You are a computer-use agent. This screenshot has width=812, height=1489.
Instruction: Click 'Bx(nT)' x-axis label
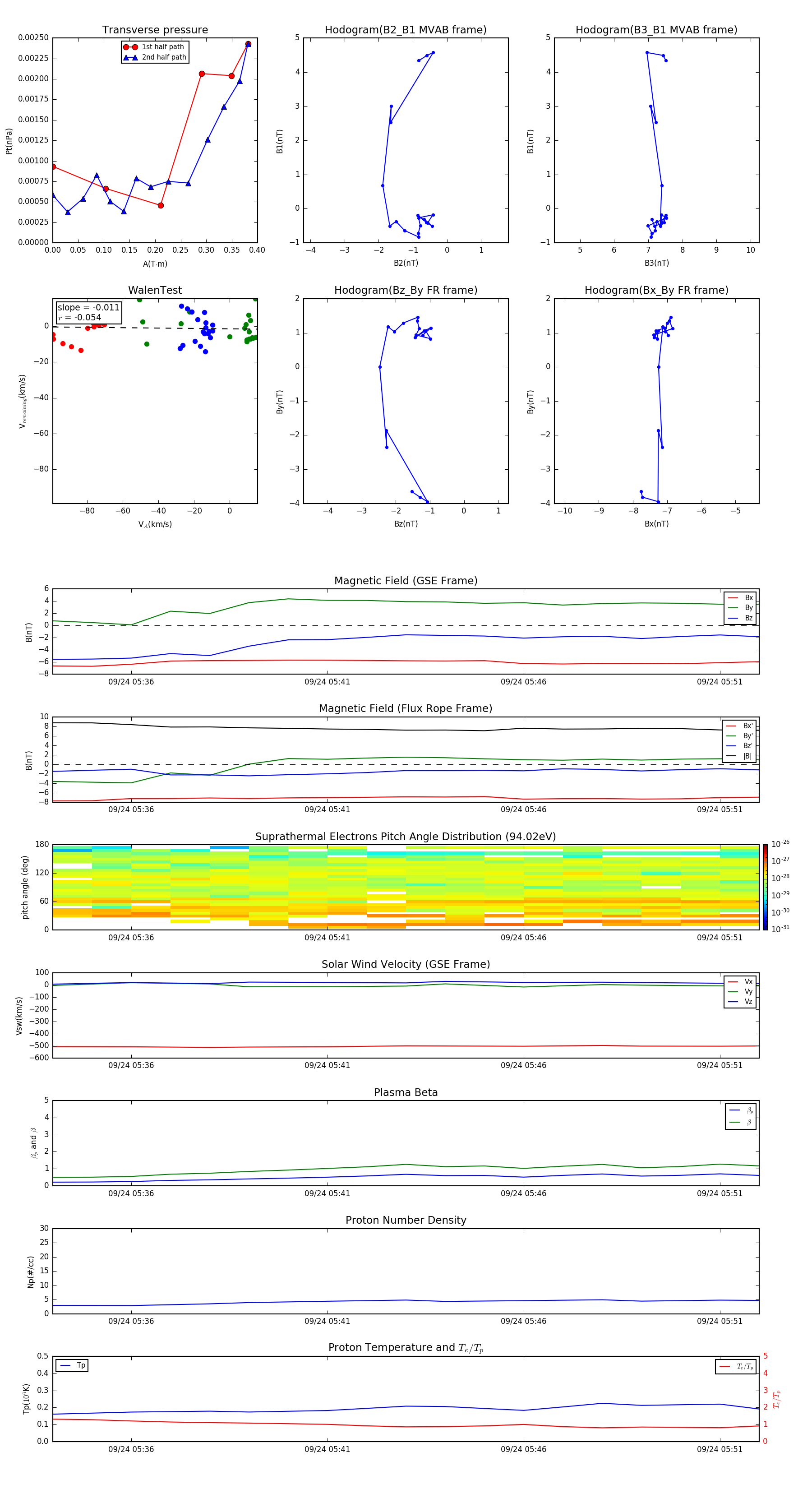(x=656, y=524)
